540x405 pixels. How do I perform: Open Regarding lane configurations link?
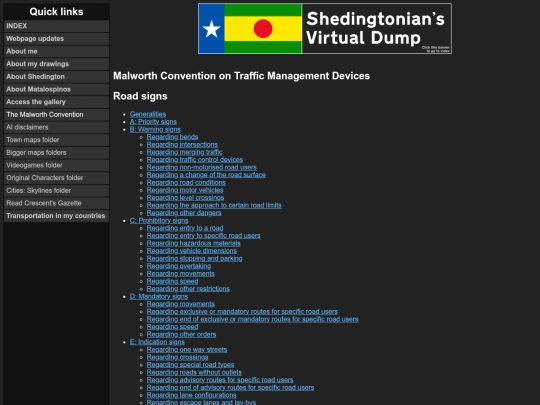(x=191, y=395)
